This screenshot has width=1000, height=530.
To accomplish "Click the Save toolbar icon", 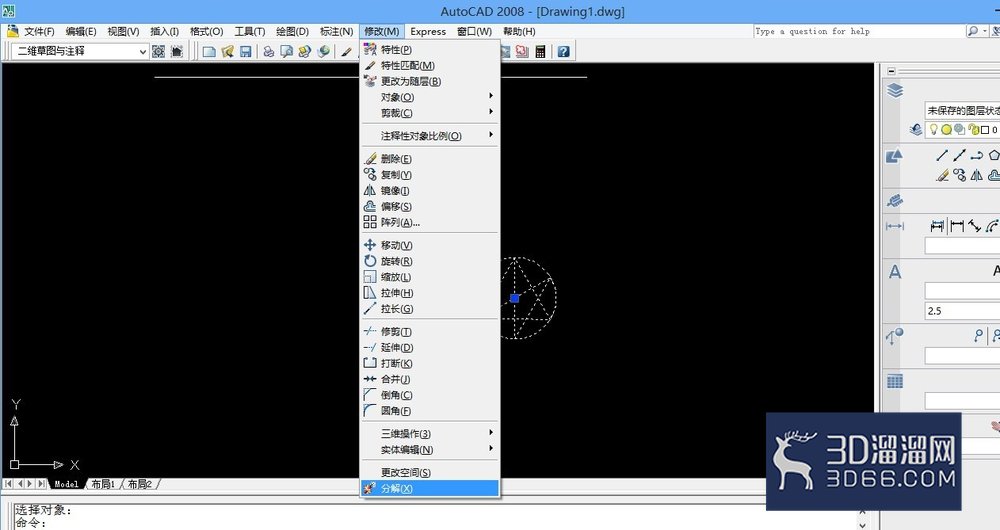I will [246, 52].
